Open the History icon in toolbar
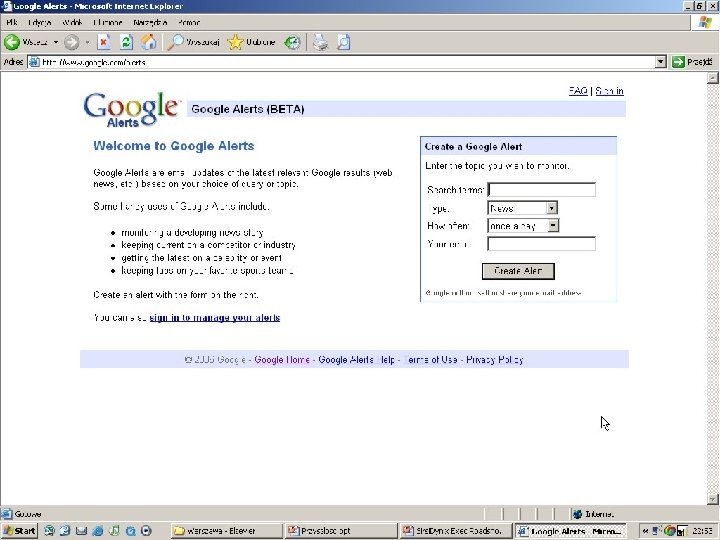The image size is (720, 540). coord(292,42)
